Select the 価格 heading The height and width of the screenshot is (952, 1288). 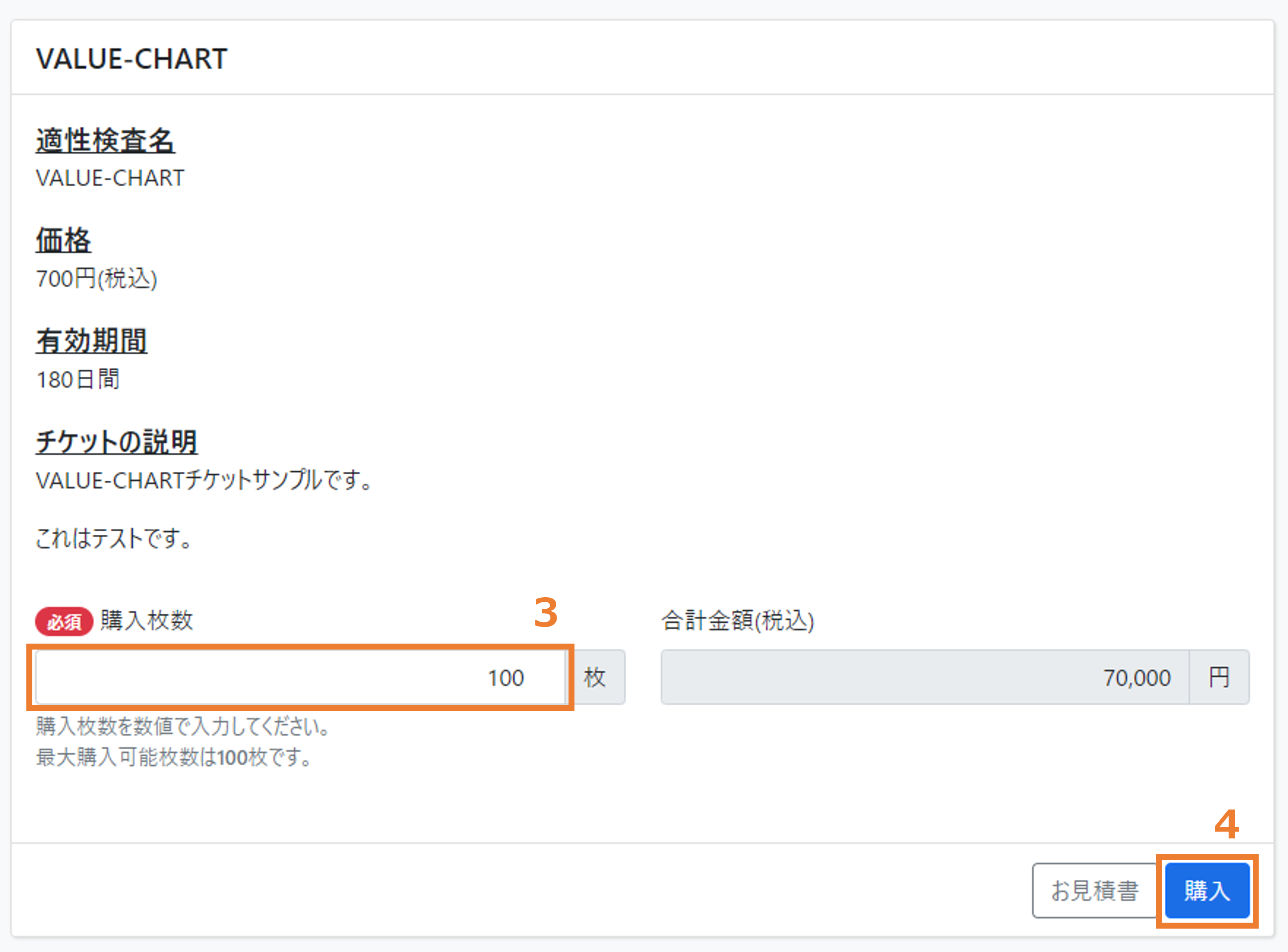click(63, 240)
